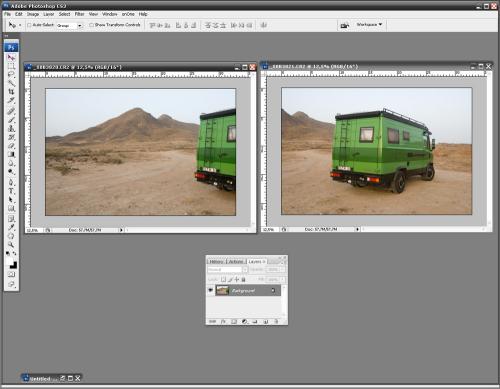The width and height of the screenshot is (500, 389).
Task: Click the foreground color swatch
Action: pos(9,261)
